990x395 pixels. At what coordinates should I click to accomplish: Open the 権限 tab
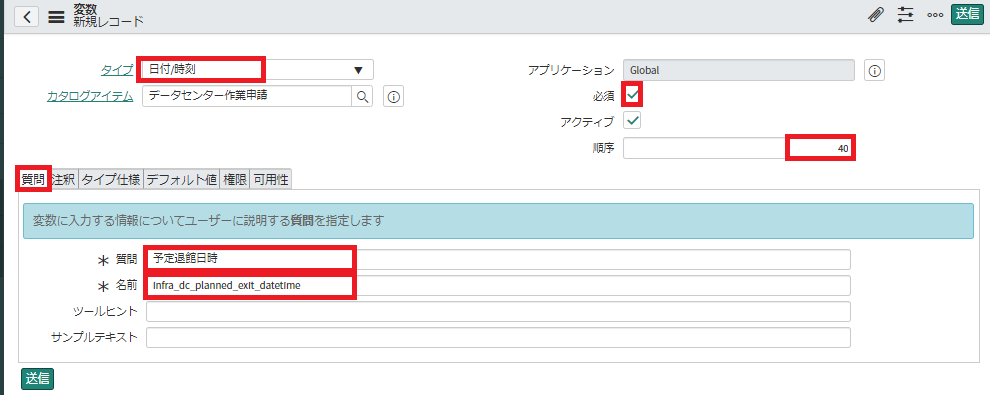235,179
